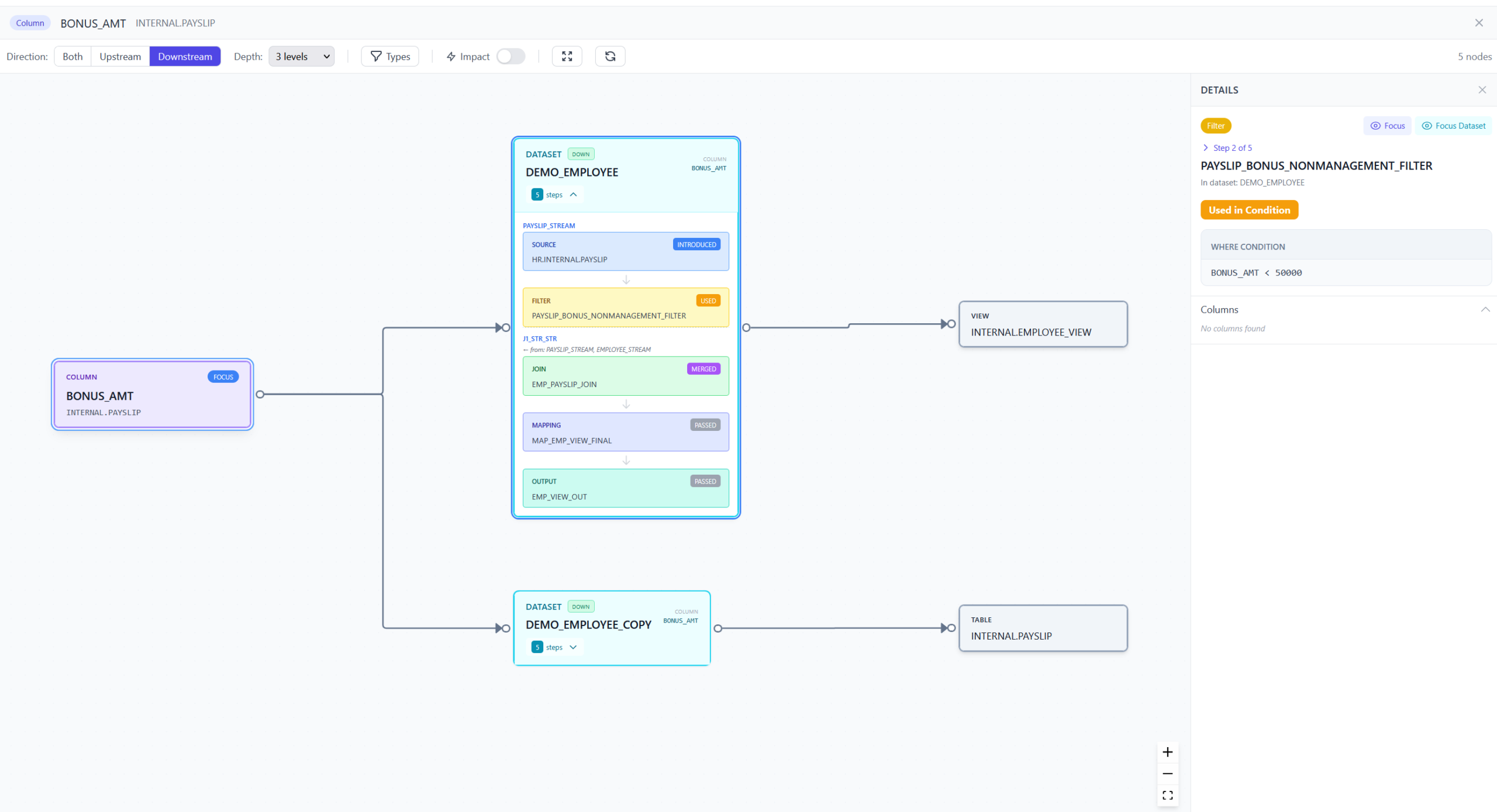Image resolution: width=1497 pixels, height=812 pixels.
Task: Click the WHERE condition BONUS_AMT < 50000 text
Action: pyautogui.click(x=1256, y=273)
